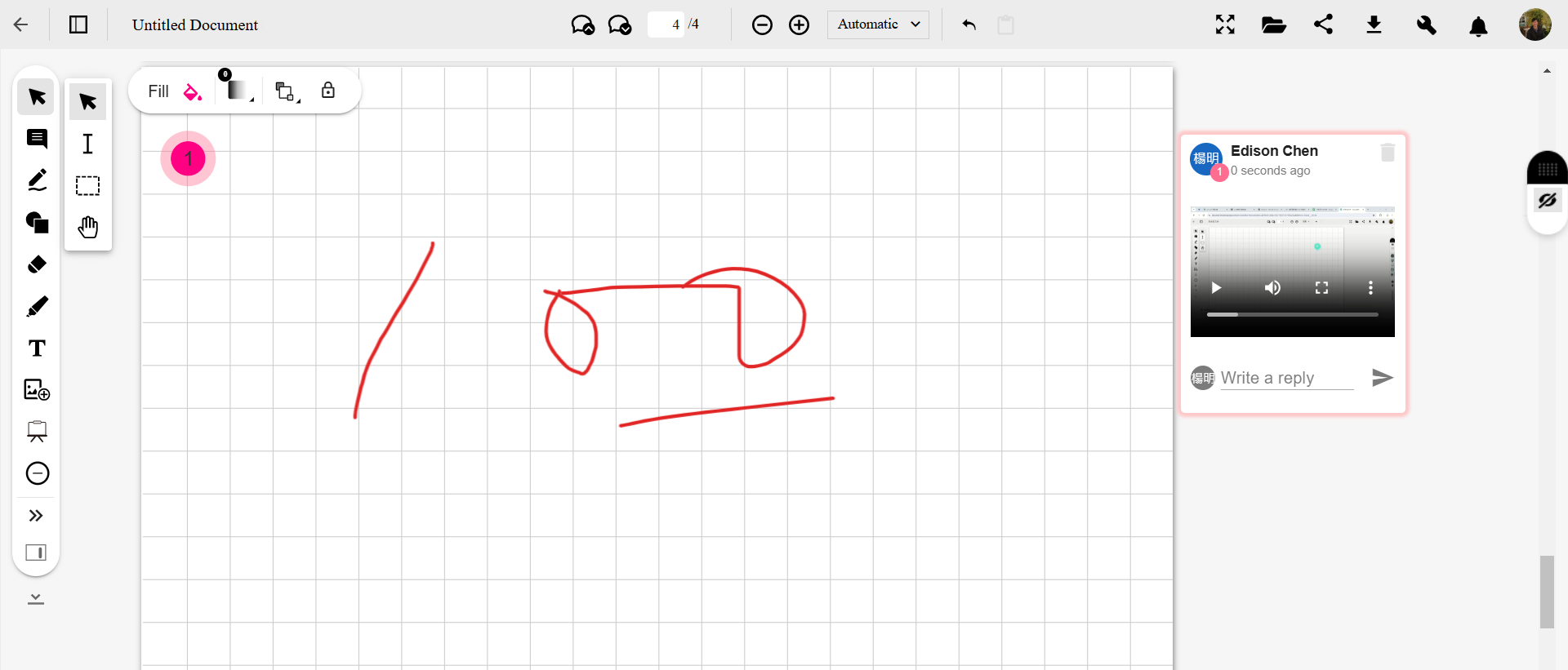Select the hand pan tool
Viewport: 1568px width, 670px height.
87,227
